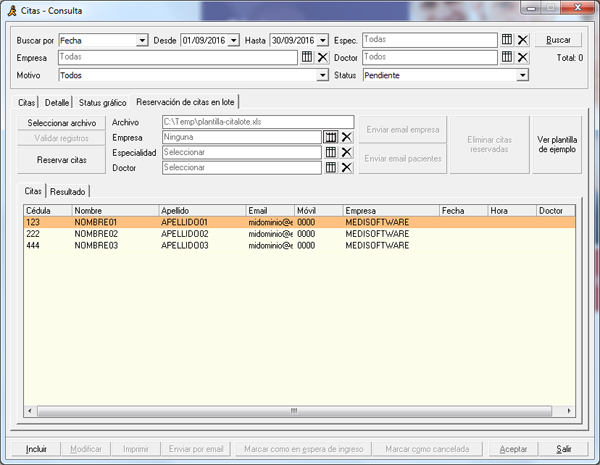The width and height of the screenshot is (600, 465).
Task: Click the Seleccionar archivo button
Action: pyautogui.click(x=62, y=123)
